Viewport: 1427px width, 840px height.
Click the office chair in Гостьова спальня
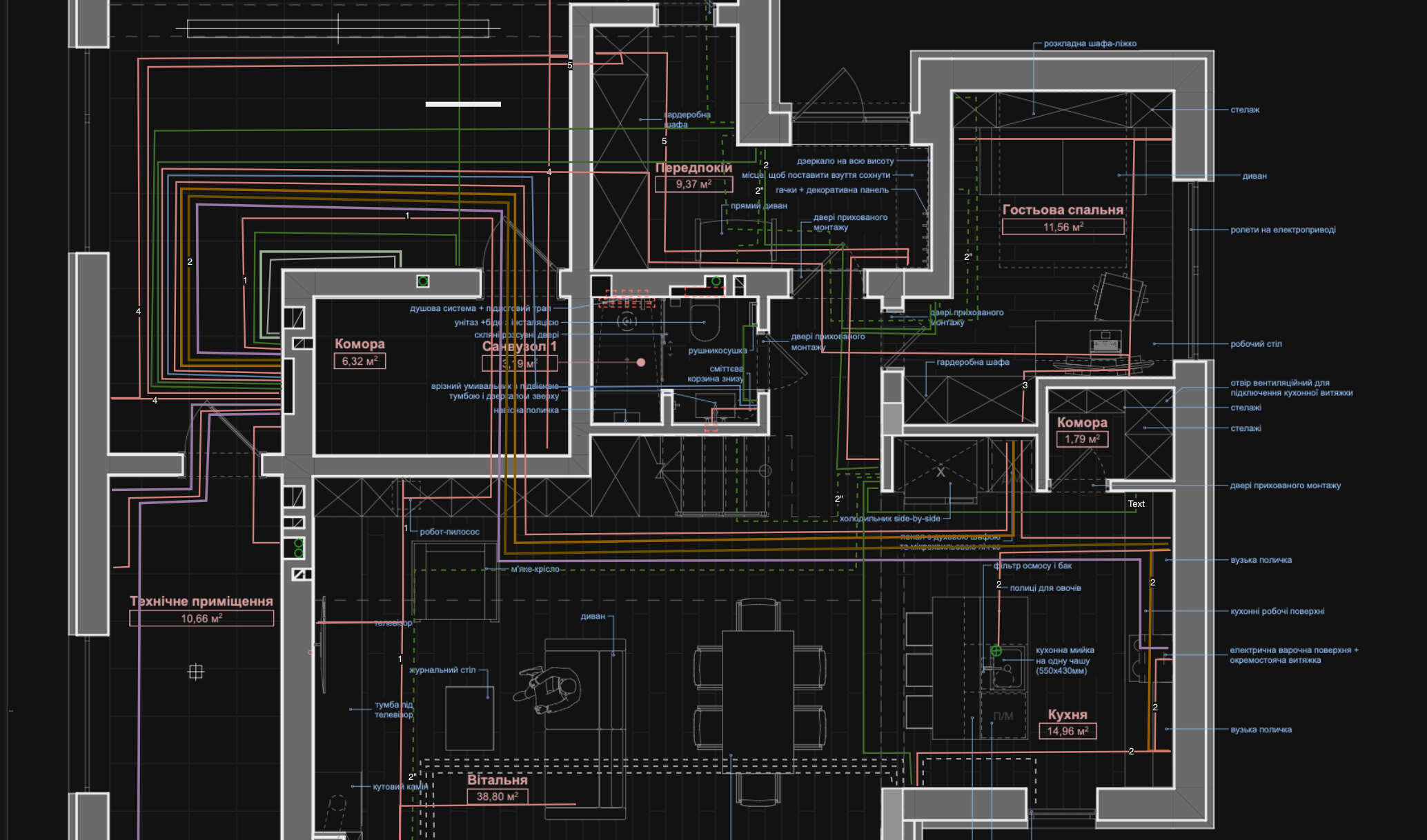[1119, 297]
